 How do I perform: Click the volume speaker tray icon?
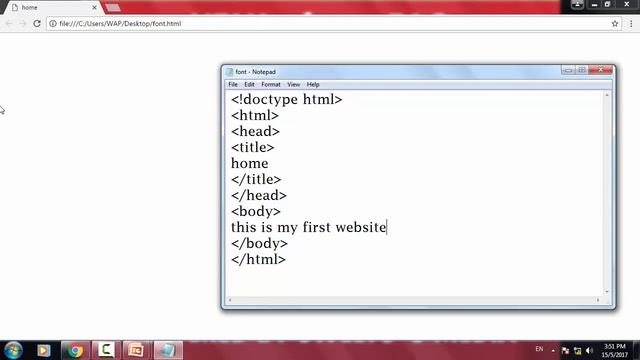point(589,351)
